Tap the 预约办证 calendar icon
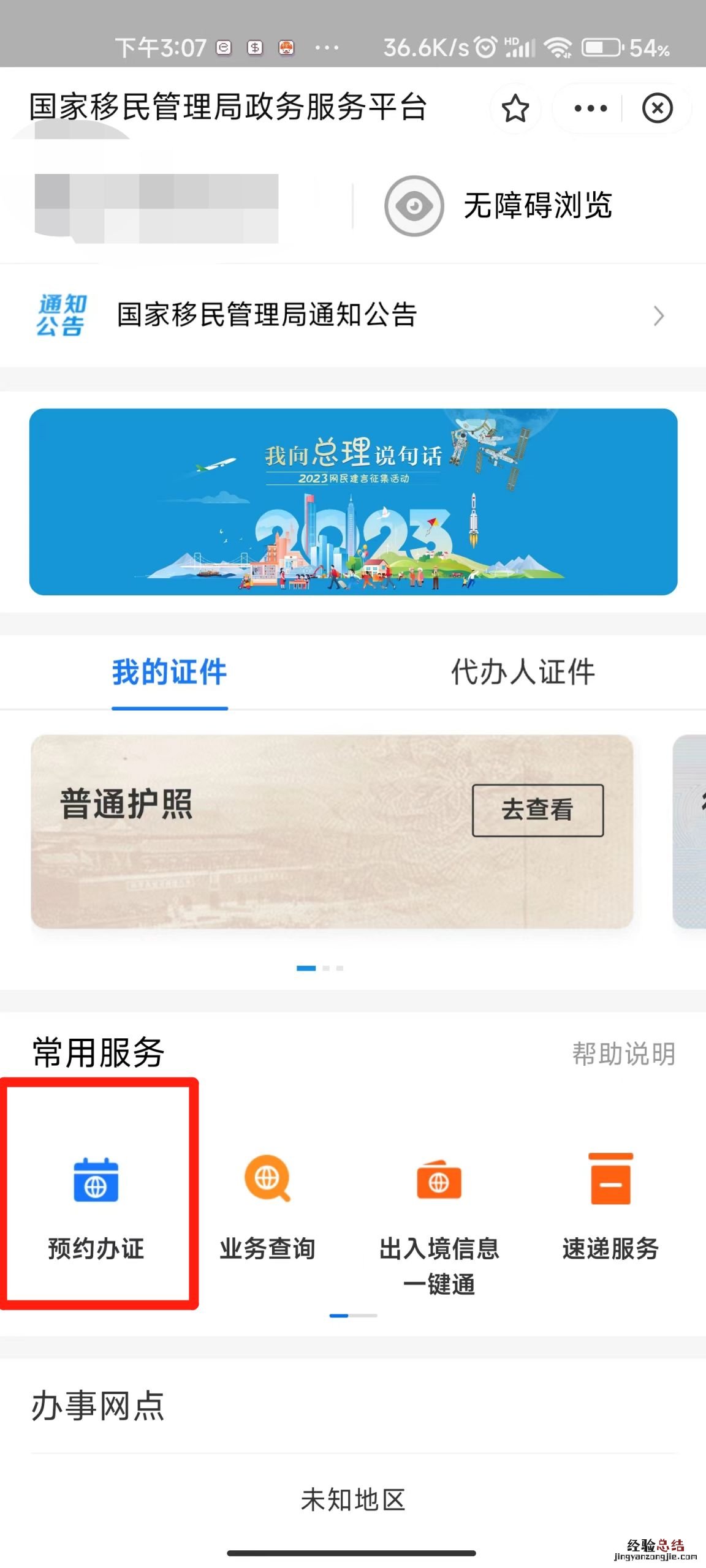This screenshot has height=1568, width=706. 96,1180
